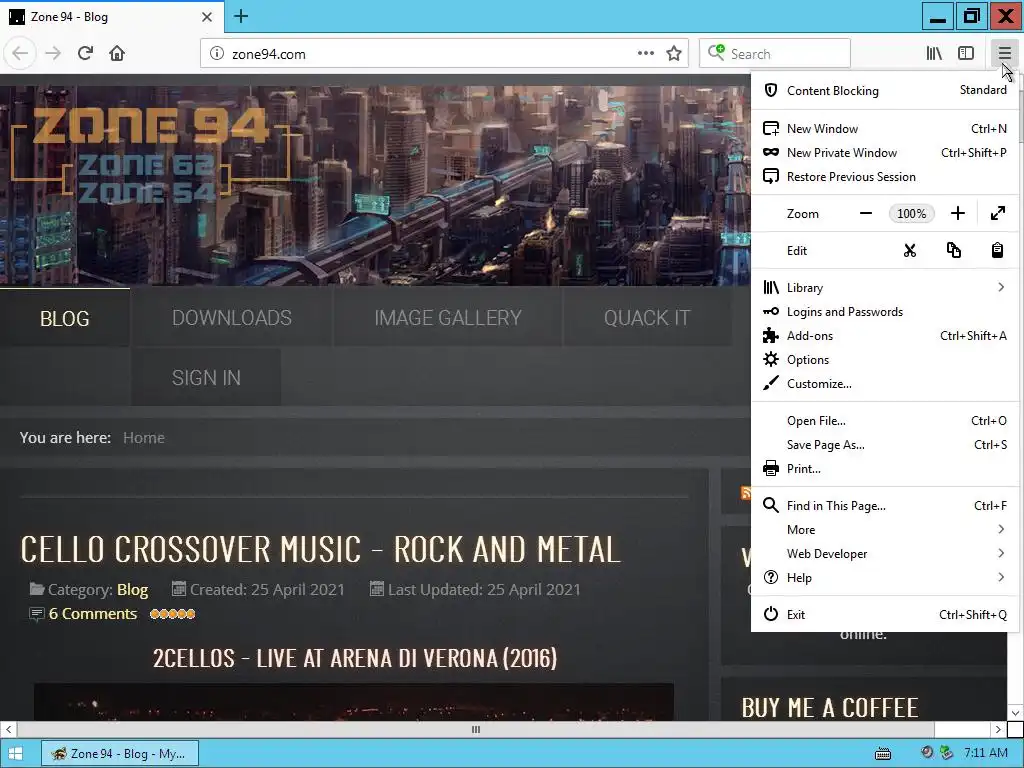1024x768 pixels.
Task: Open the Blog category link
Action: (133, 590)
